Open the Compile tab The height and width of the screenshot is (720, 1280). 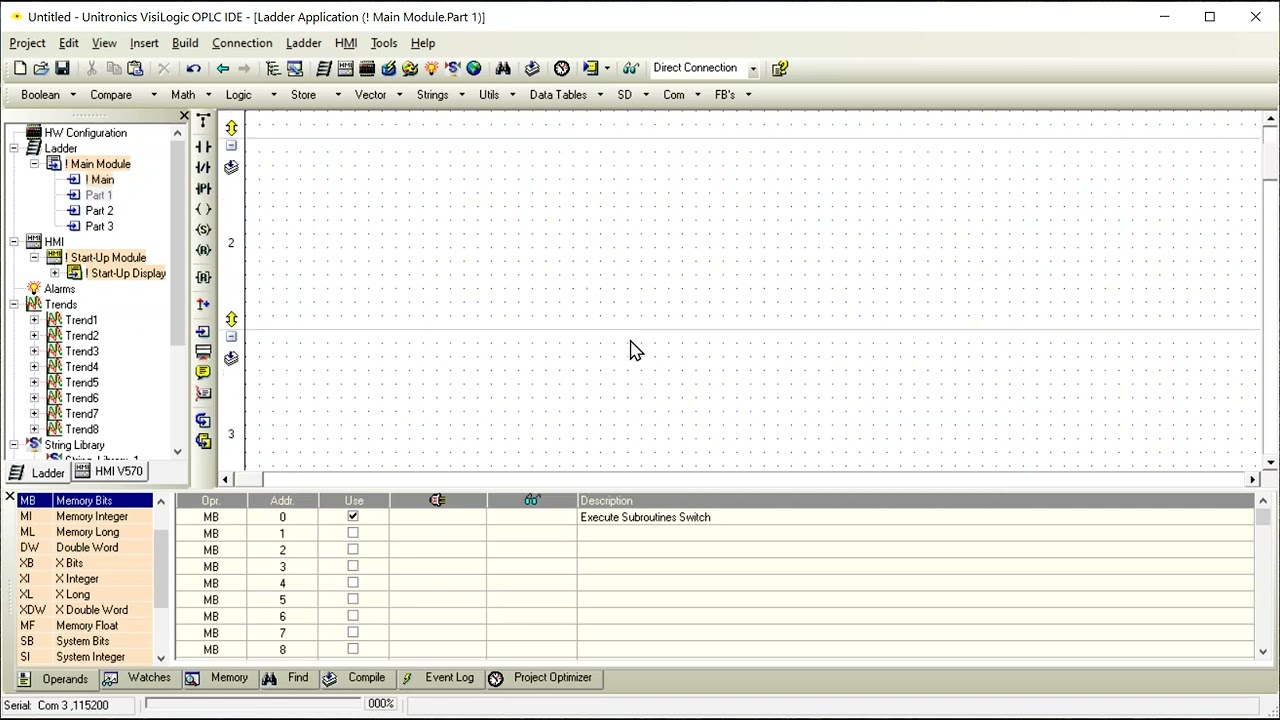coord(355,678)
